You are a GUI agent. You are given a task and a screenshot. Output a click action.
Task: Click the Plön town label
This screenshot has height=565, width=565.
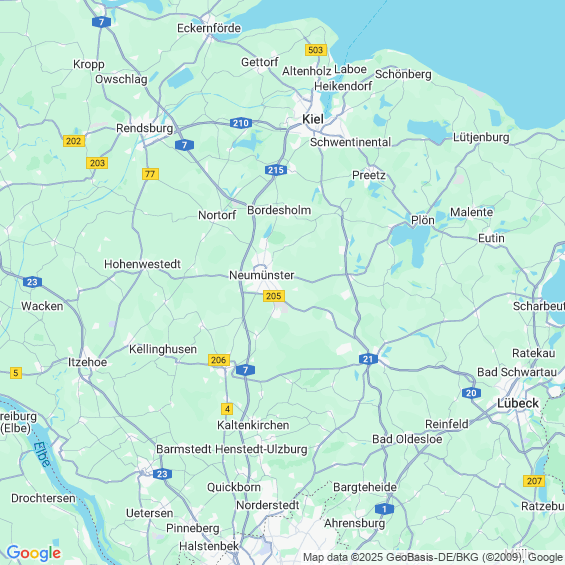[423, 220]
